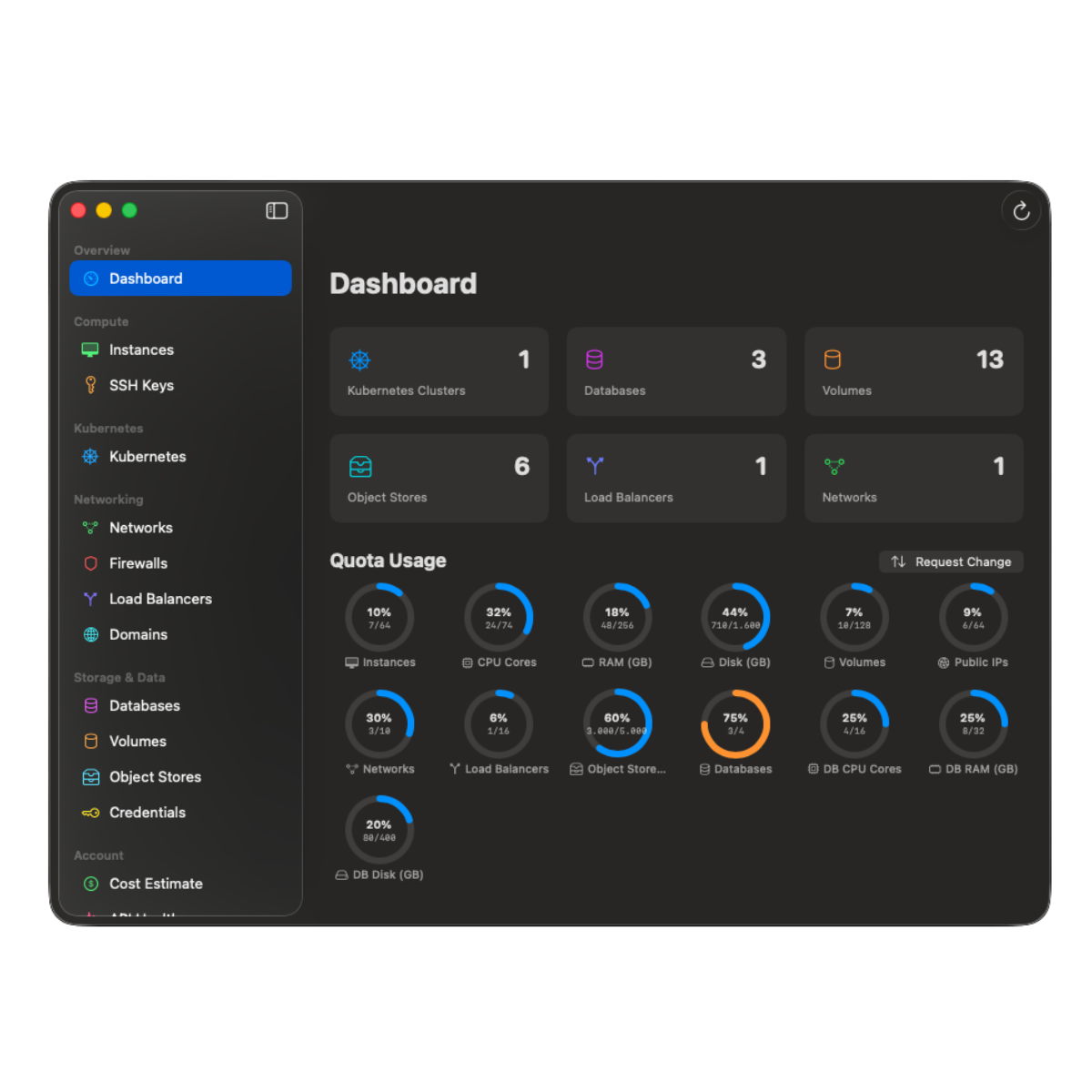Click the Volumes icon in sidebar
Screen dimensions: 1092x1092
90,742
